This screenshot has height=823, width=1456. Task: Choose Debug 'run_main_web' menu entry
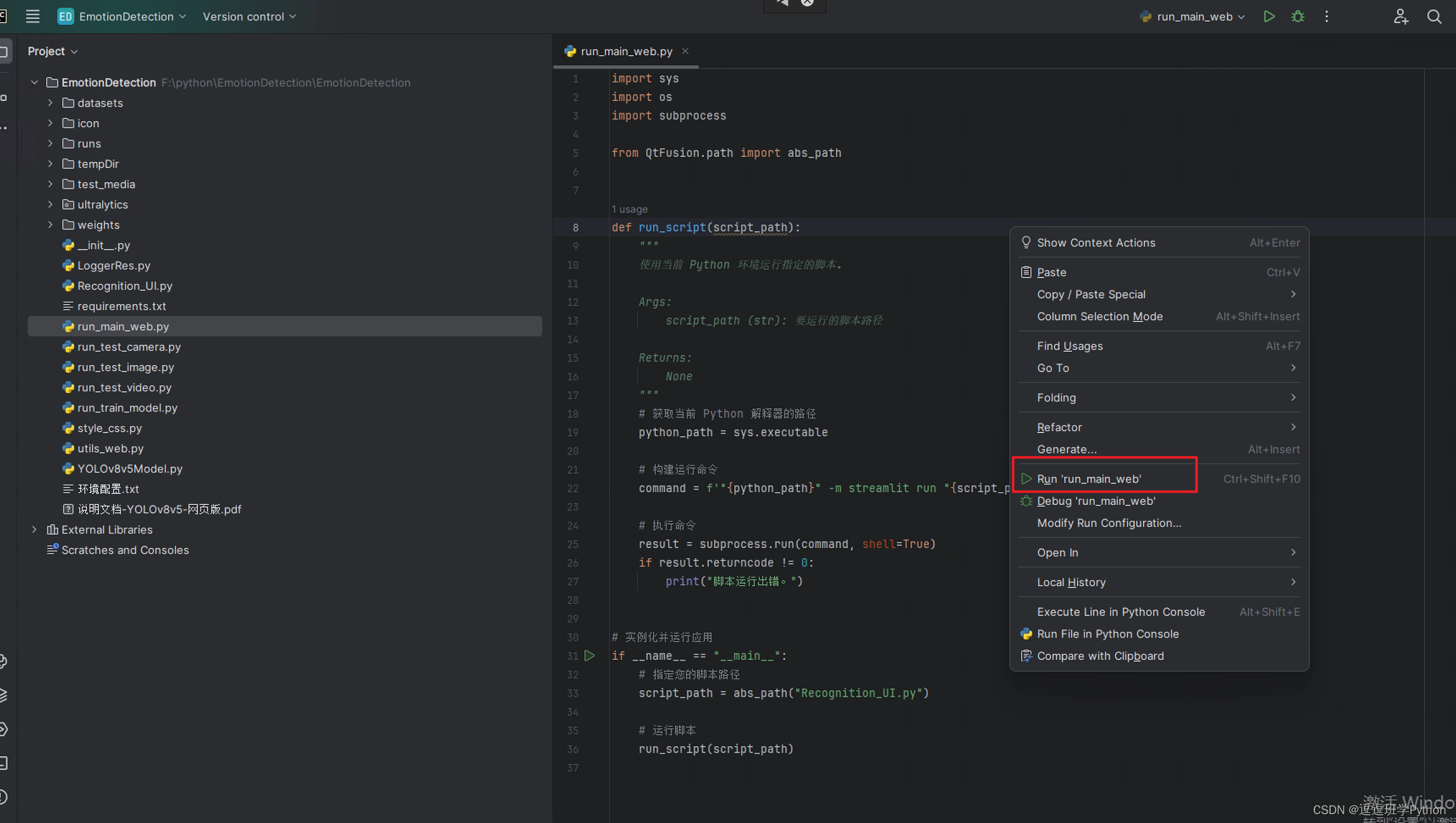tap(1095, 501)
